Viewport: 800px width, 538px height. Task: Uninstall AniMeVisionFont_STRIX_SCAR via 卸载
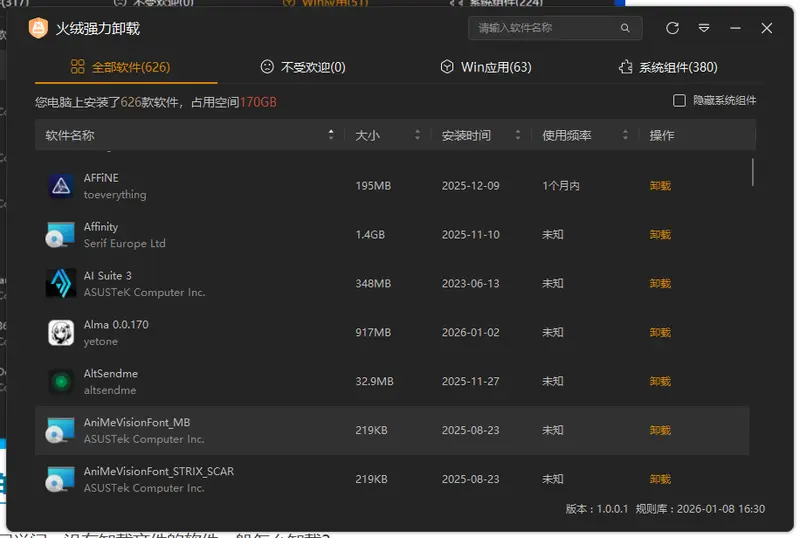pyautogui.click(x=660, y=479)
